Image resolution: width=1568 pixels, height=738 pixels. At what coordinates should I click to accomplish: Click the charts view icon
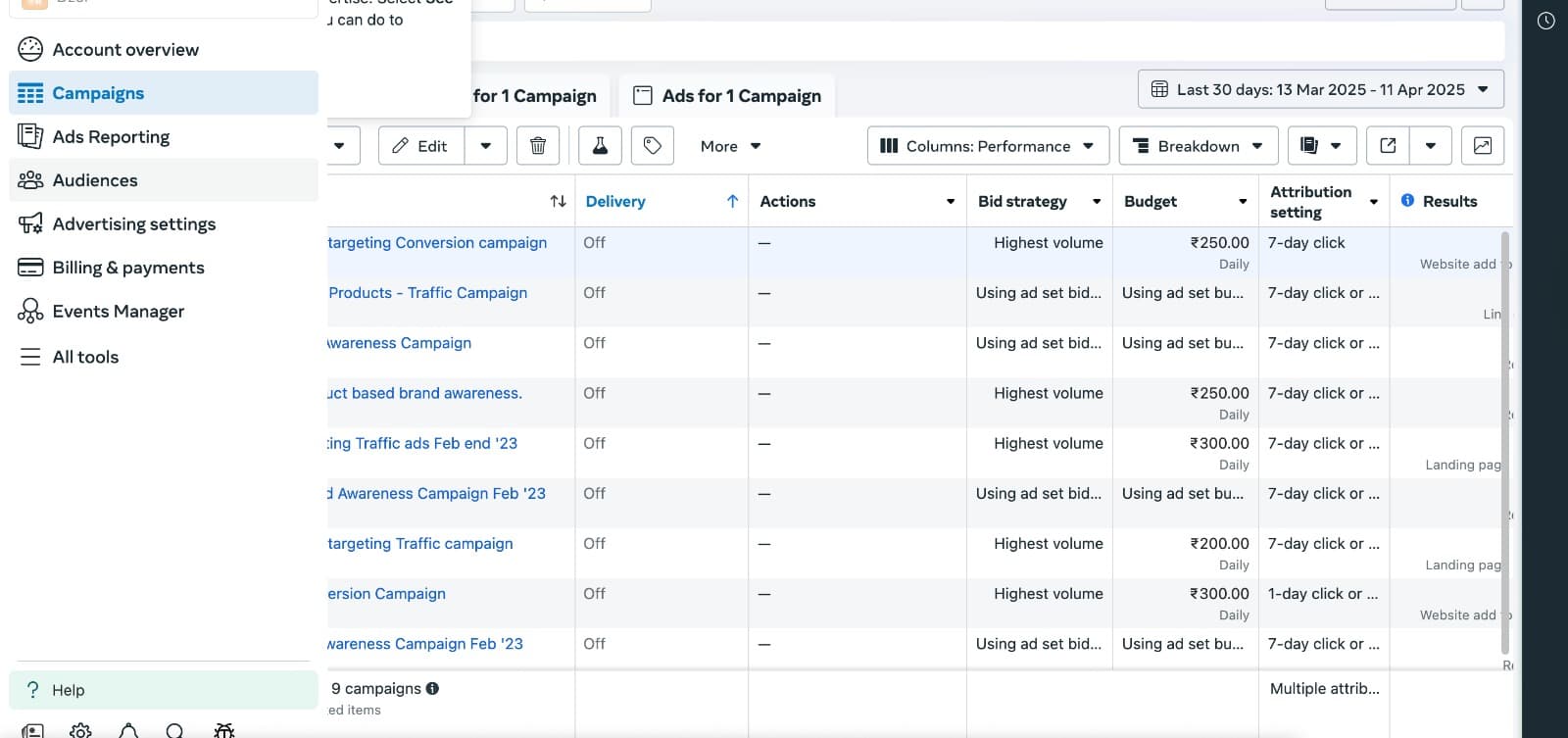tap(1483, 146)
